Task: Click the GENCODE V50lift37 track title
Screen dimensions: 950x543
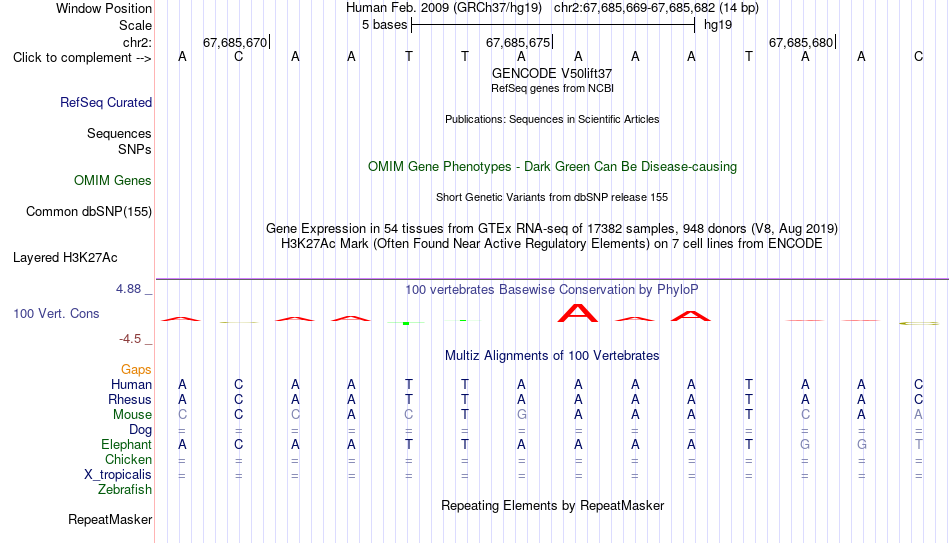Action: click(x=552, y=73)
